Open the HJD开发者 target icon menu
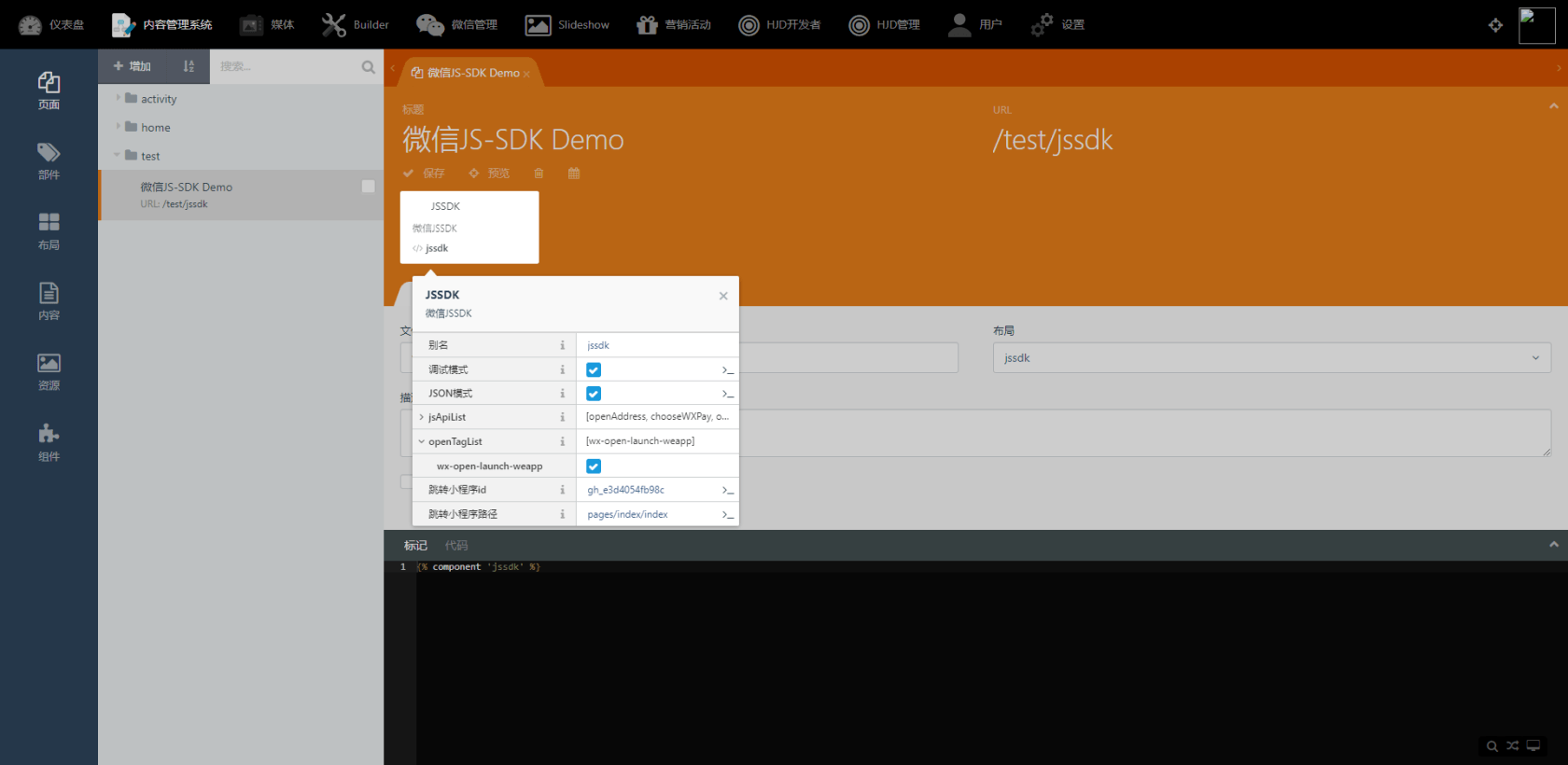This screenshot has height=765, width=1568. click(779, 25)
